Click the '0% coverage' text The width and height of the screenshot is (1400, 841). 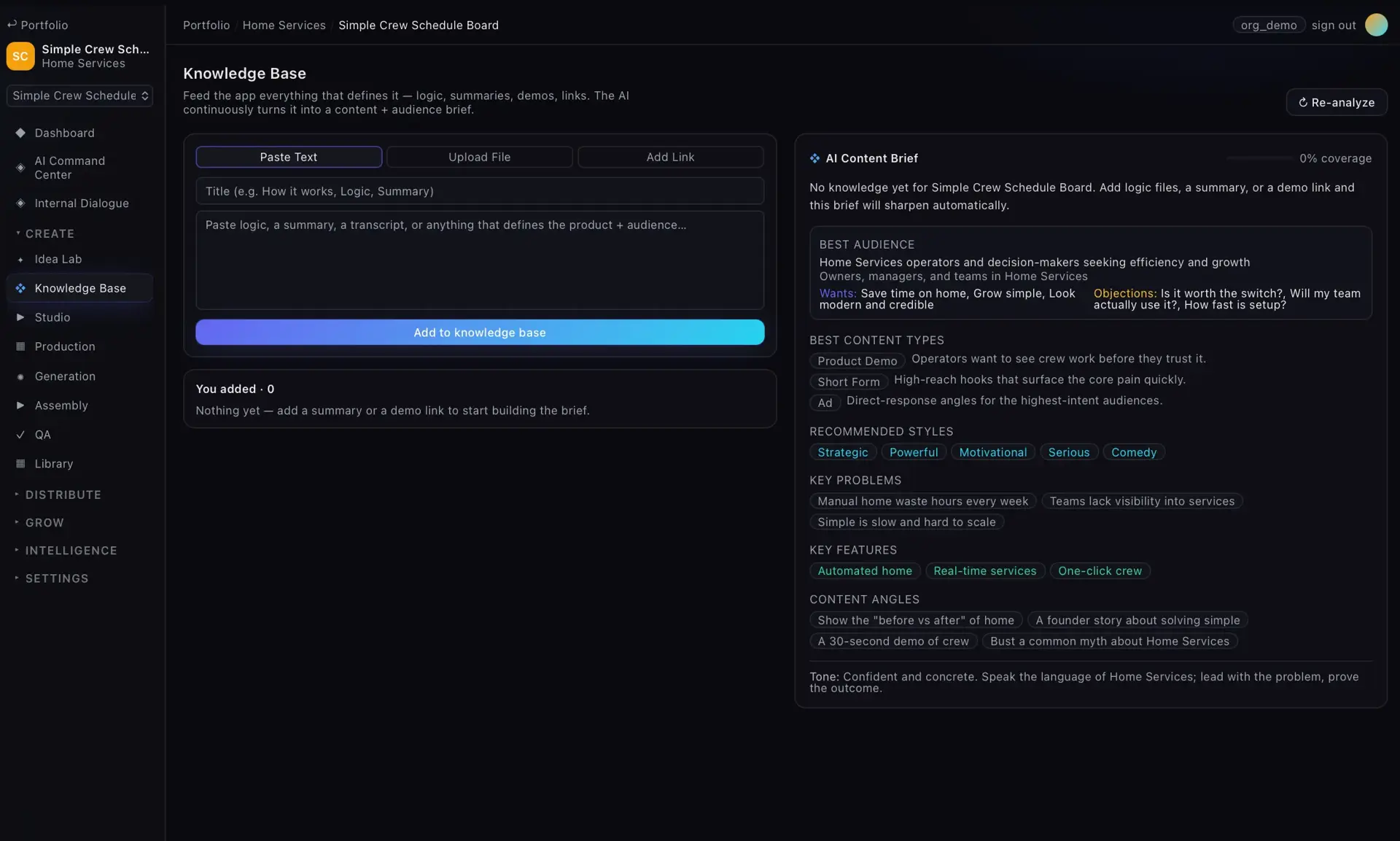[1335, 158]
